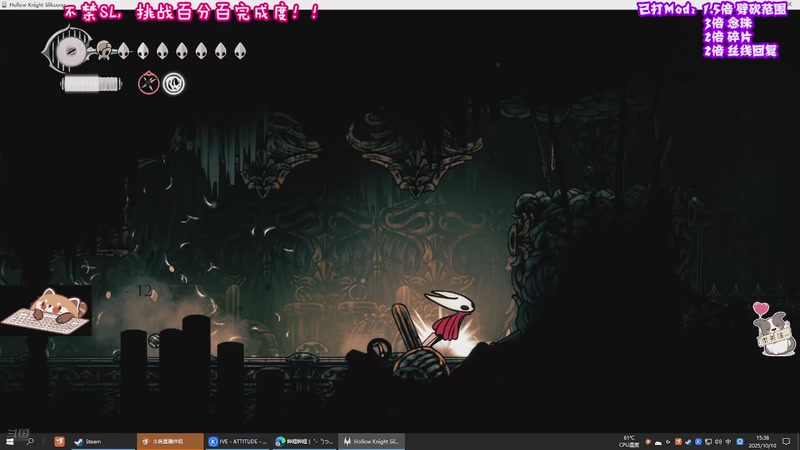
Task: Open the clock showing 15:38
Action: [762, 441]
